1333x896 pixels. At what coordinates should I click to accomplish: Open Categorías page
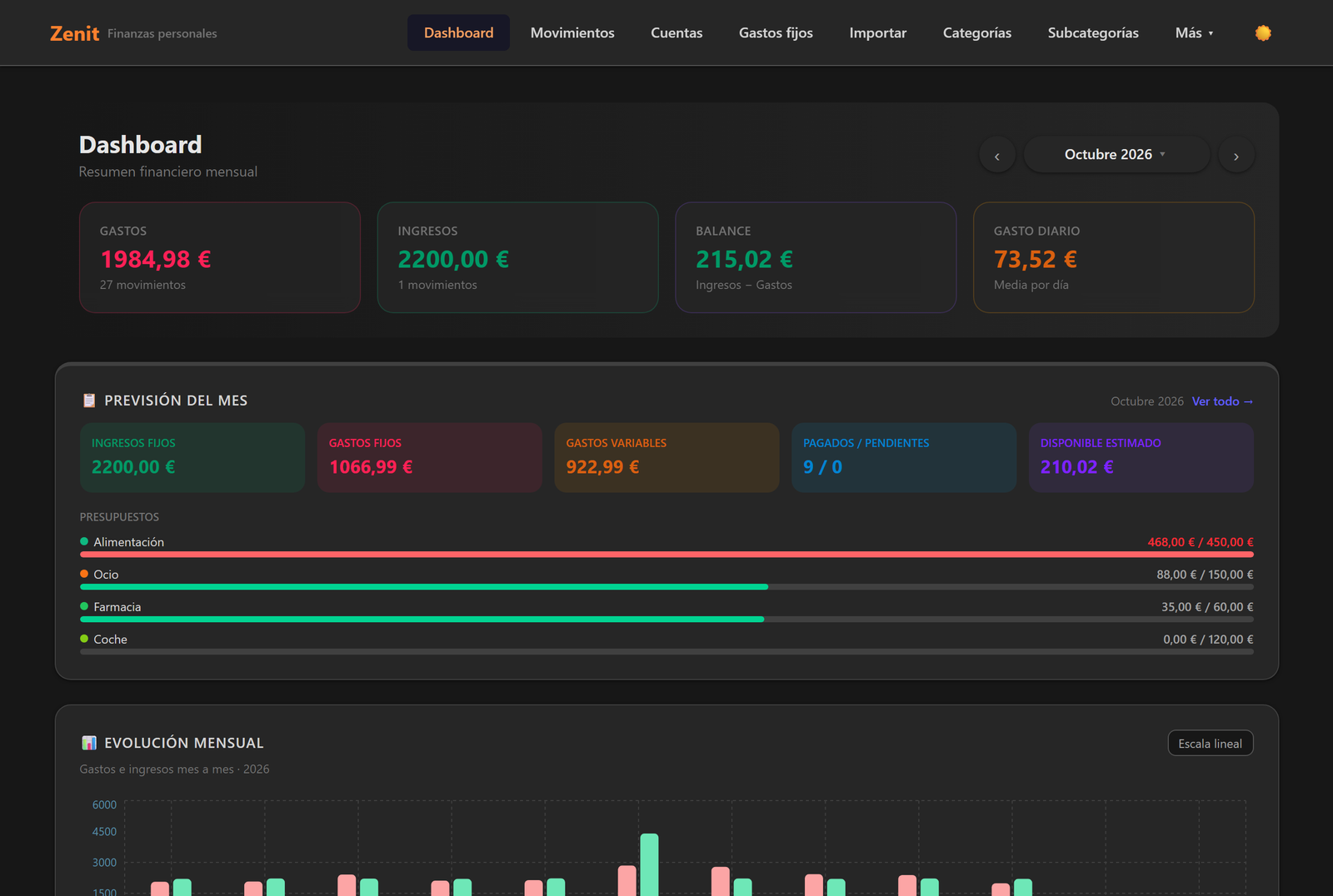(977, 33)
